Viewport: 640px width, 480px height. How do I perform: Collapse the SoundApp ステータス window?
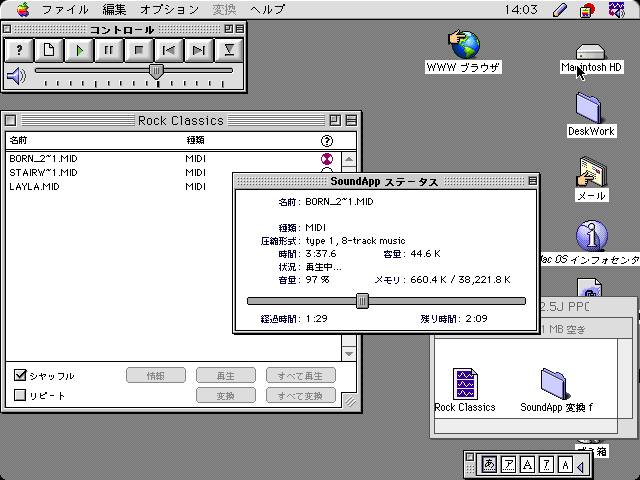[x=532, y=181]
